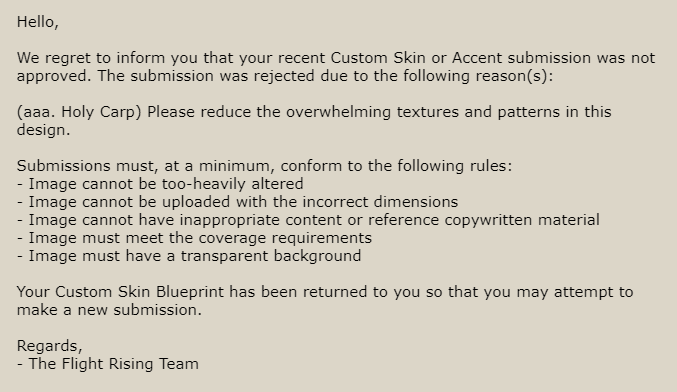Click the rule about incorrect dimensions

[x=237, y=202]
